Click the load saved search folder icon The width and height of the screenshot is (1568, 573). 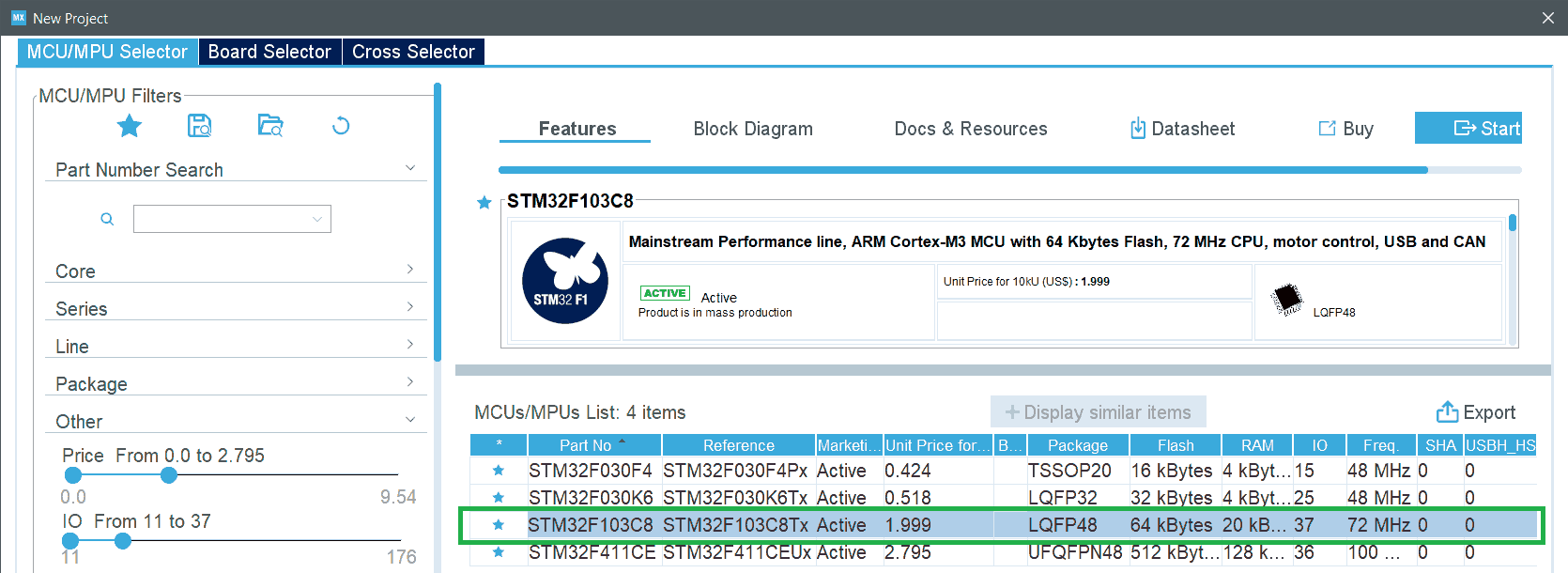coord(270,126)
